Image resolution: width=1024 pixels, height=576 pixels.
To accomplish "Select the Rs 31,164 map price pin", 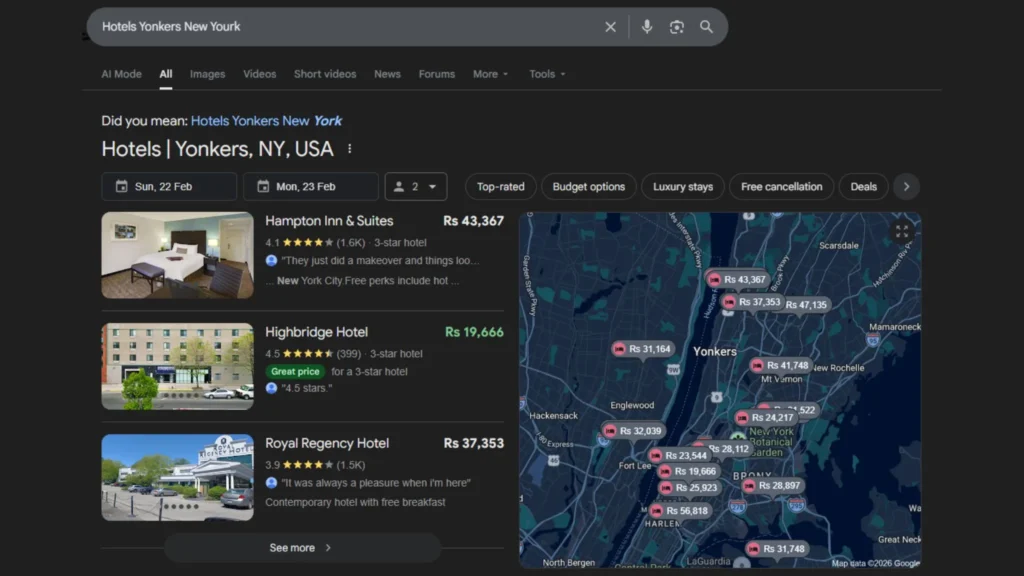I will [x=642, y=349].
